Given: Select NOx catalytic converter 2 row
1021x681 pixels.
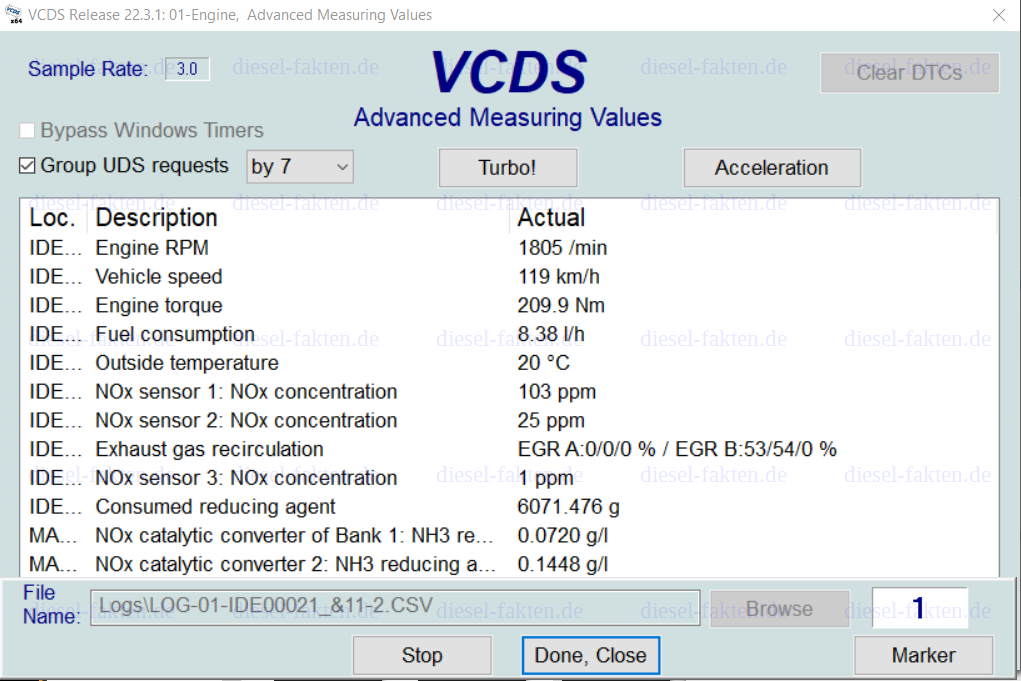Looking at the screenshot, I should tap(508, 564).
